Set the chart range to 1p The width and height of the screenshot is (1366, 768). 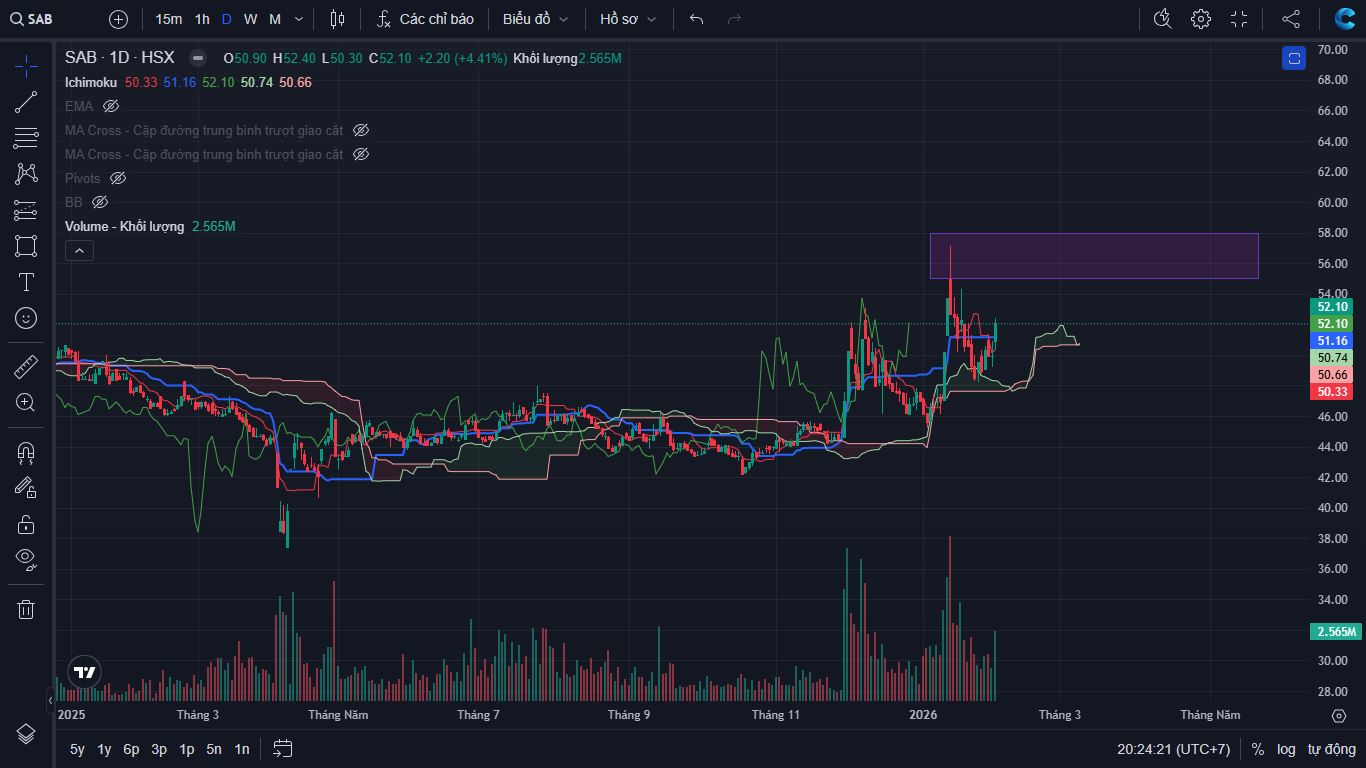pos(186,749)
